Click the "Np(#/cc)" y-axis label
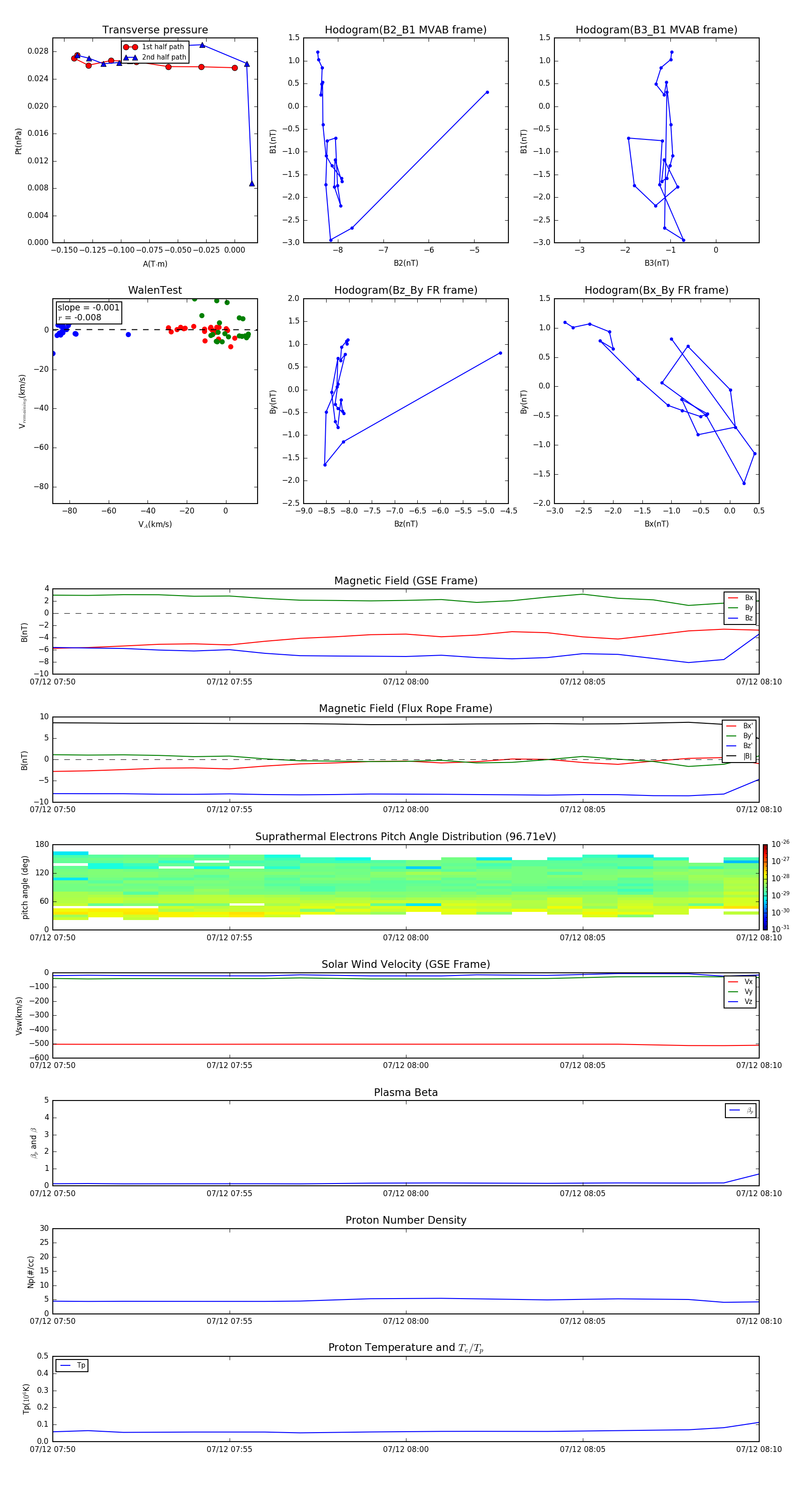 (31, 1271)
